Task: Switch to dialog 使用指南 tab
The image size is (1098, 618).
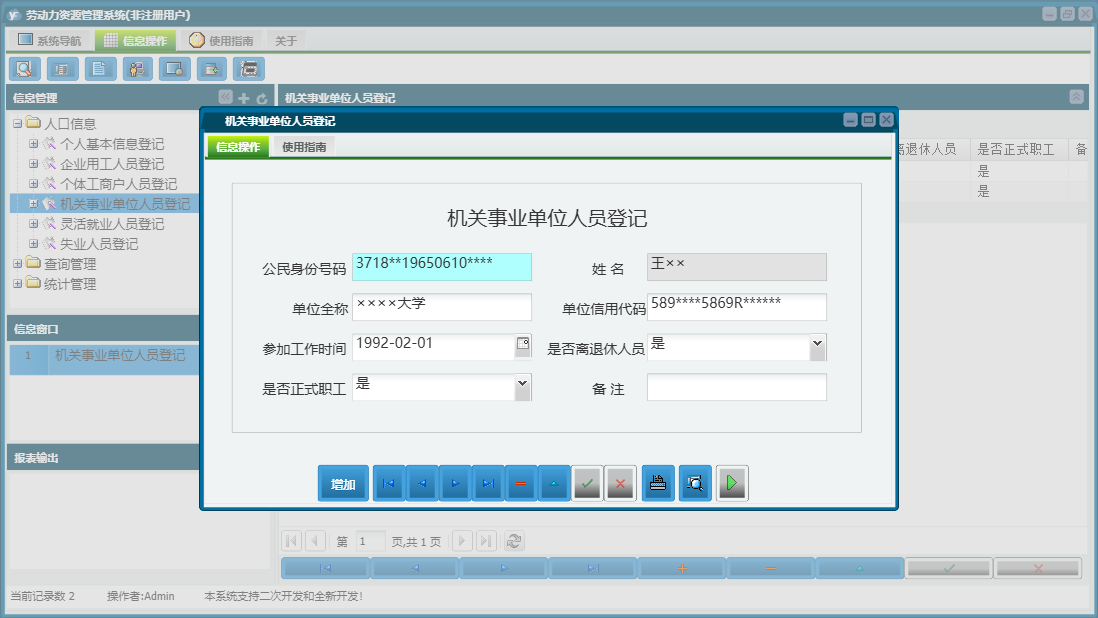Action: (304, 147)
